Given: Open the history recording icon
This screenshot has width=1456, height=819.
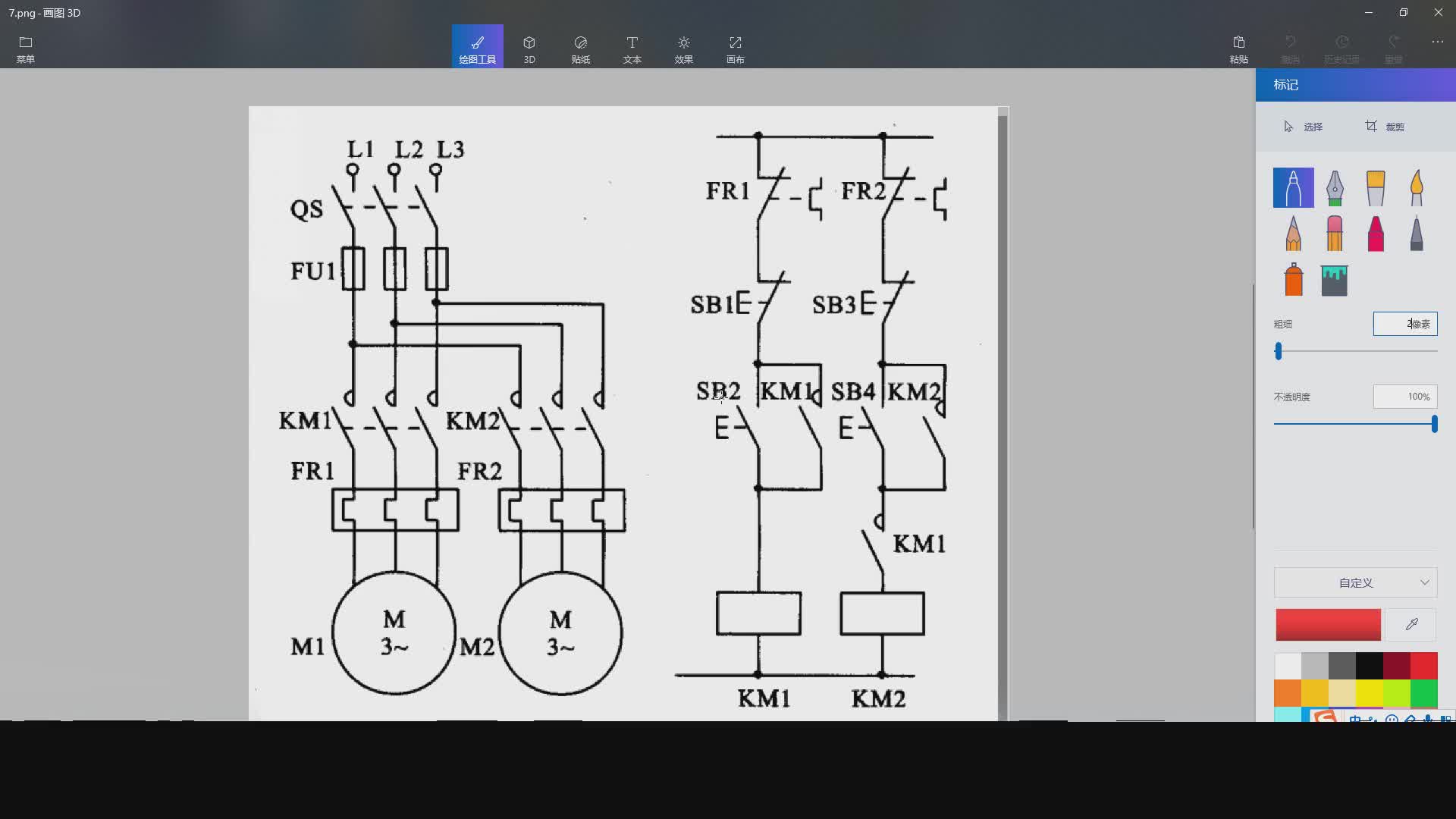Looking at the screenshot, I should pyautogui.click(x=1341, y=42).
